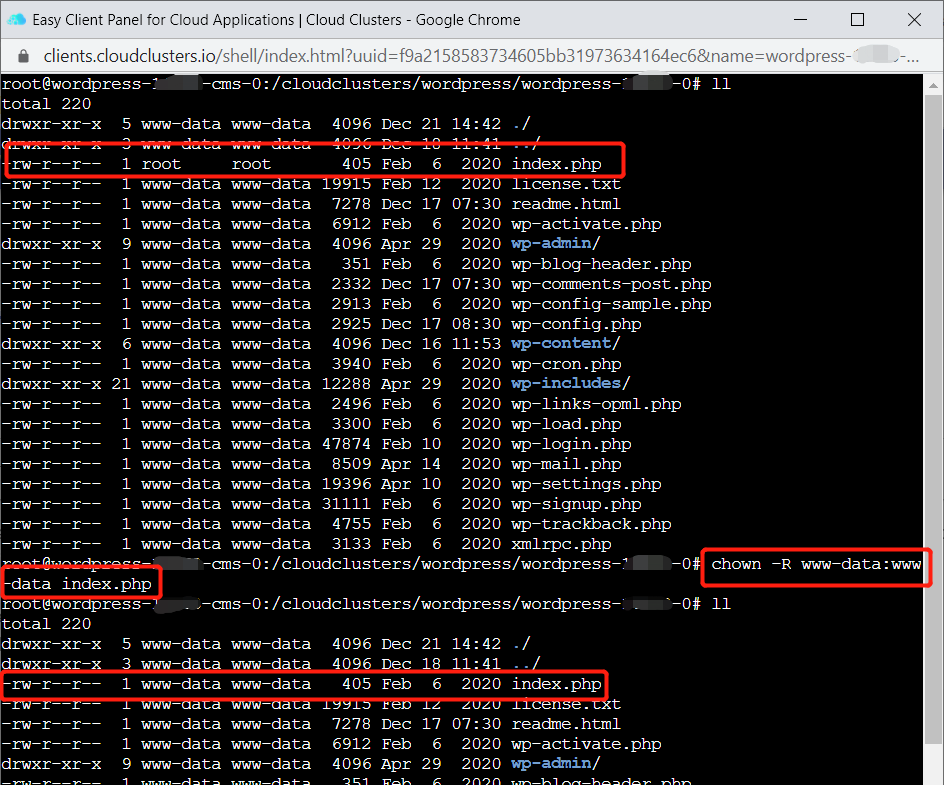Click the root-owned index.php listing line
944x785 pixels.
[312, 164]
